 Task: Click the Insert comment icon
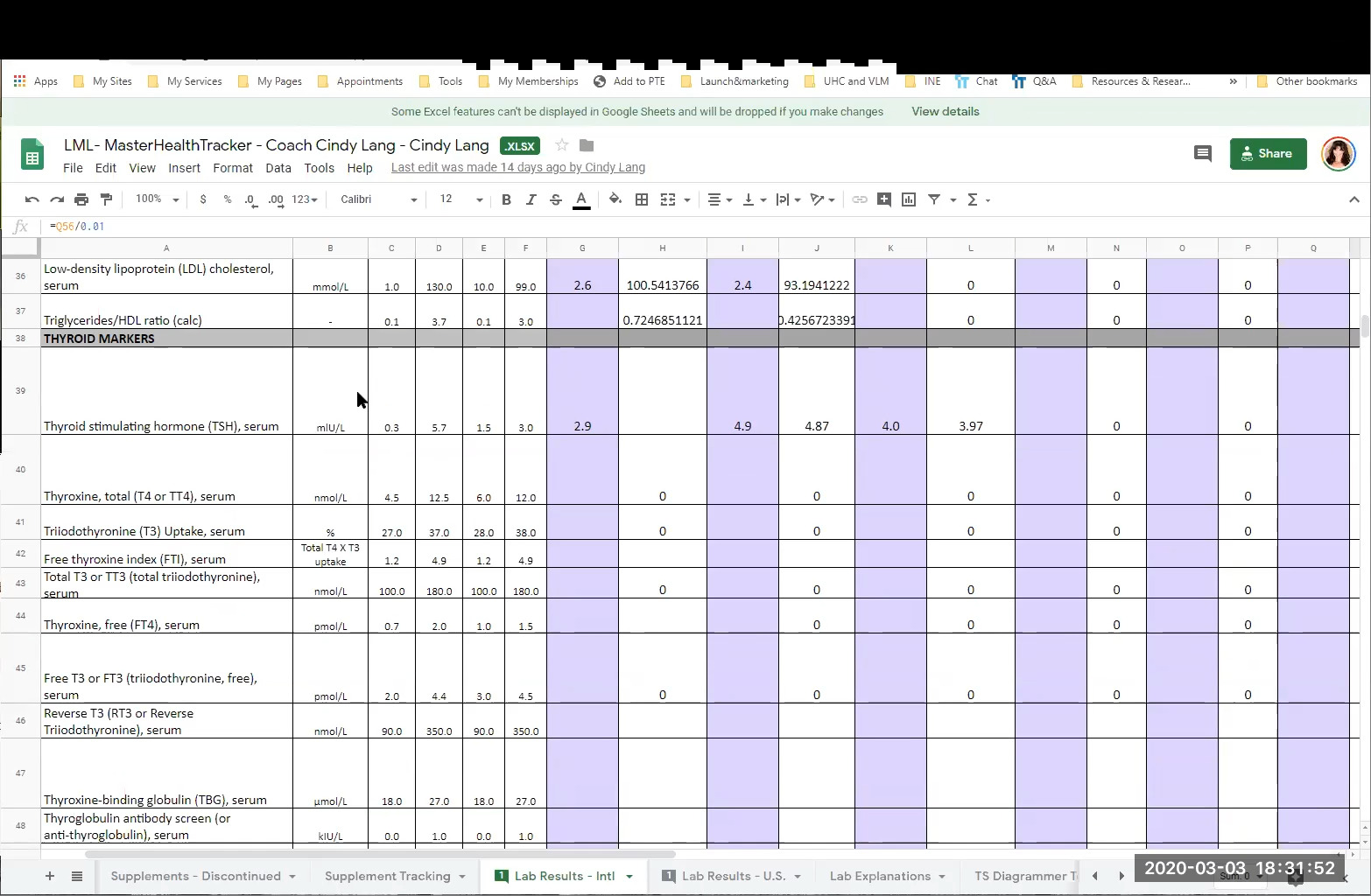click(884, 200)
